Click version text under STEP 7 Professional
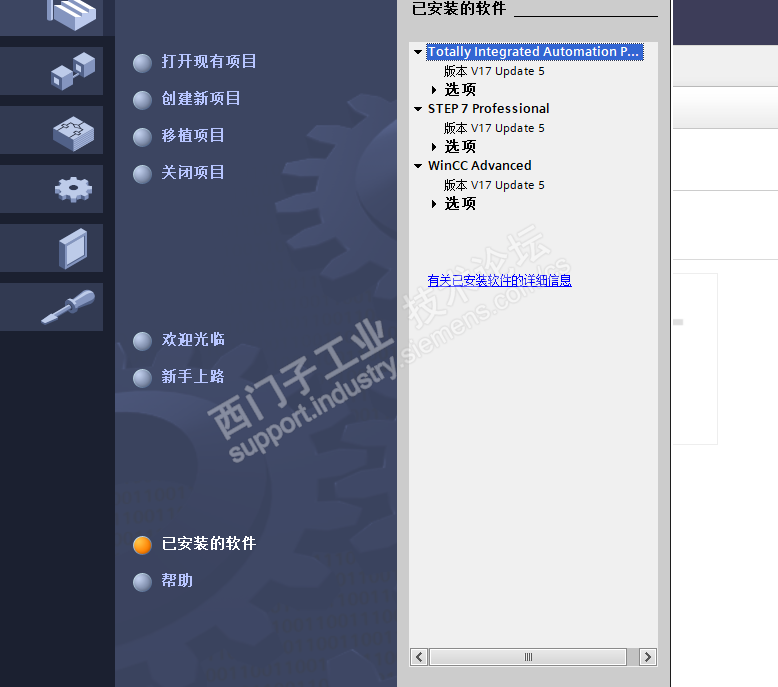778x687 pixels. [x=494, y=128]
